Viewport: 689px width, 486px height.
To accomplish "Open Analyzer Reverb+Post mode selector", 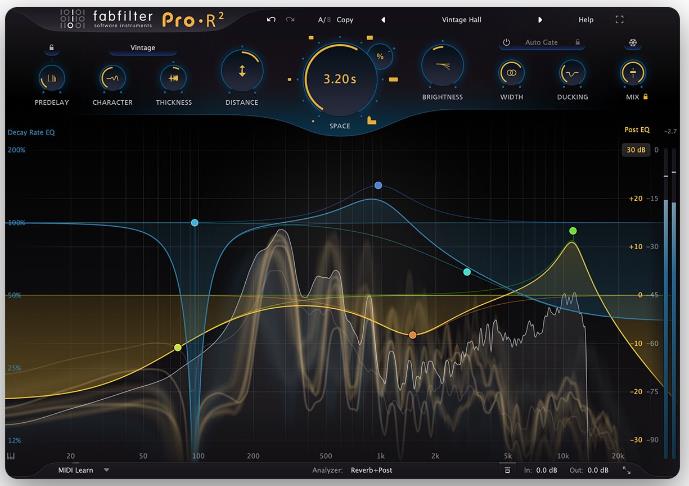I will coord(371,470).
